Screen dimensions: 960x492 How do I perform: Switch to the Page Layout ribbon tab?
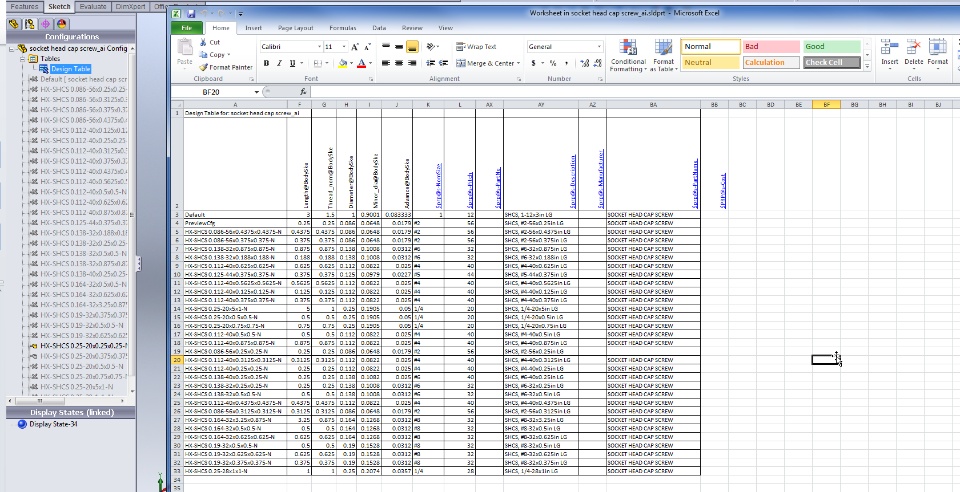pyautogui.click(x=296, y=28)
